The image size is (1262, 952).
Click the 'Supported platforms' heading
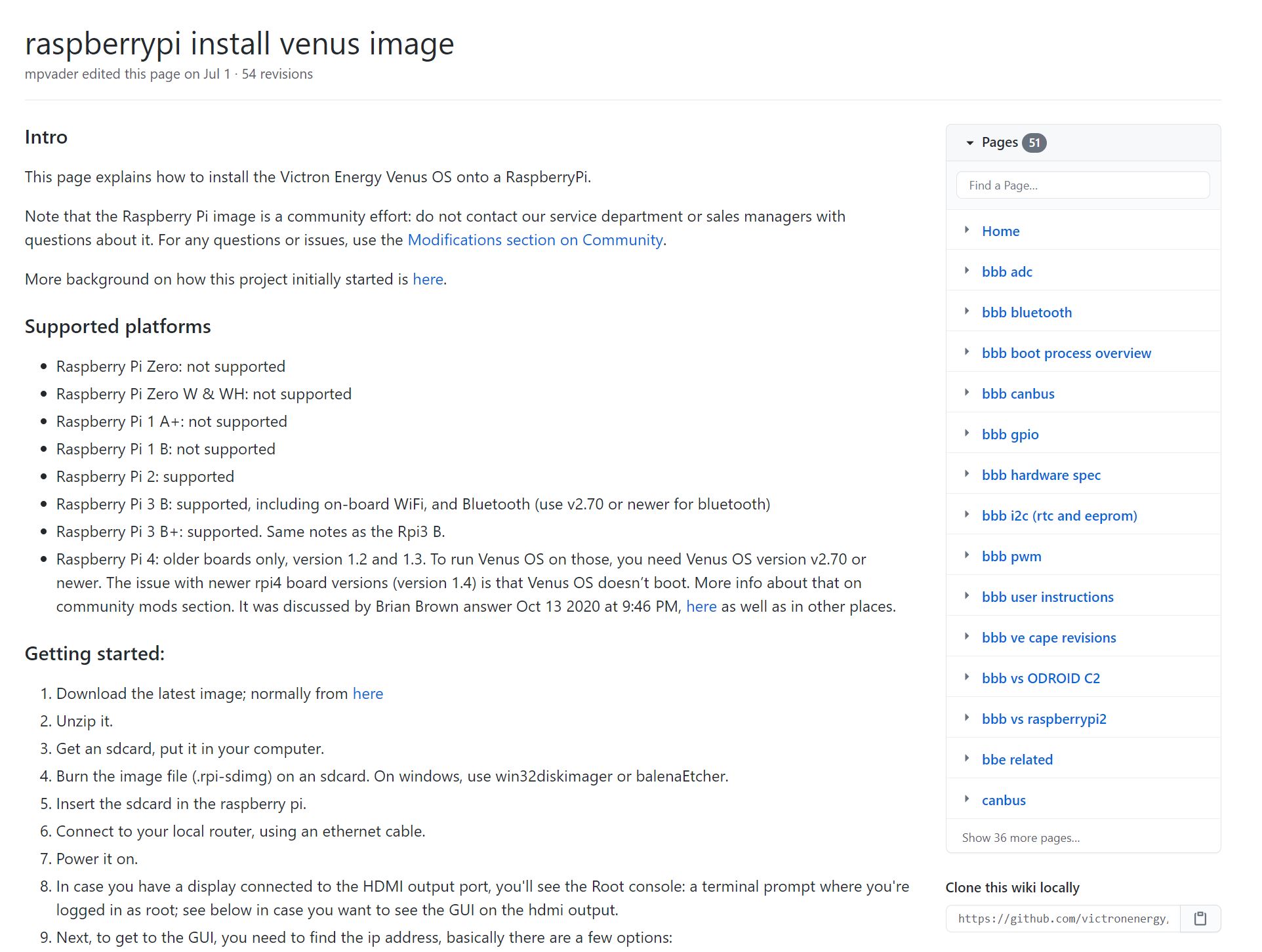pos(118,327)
